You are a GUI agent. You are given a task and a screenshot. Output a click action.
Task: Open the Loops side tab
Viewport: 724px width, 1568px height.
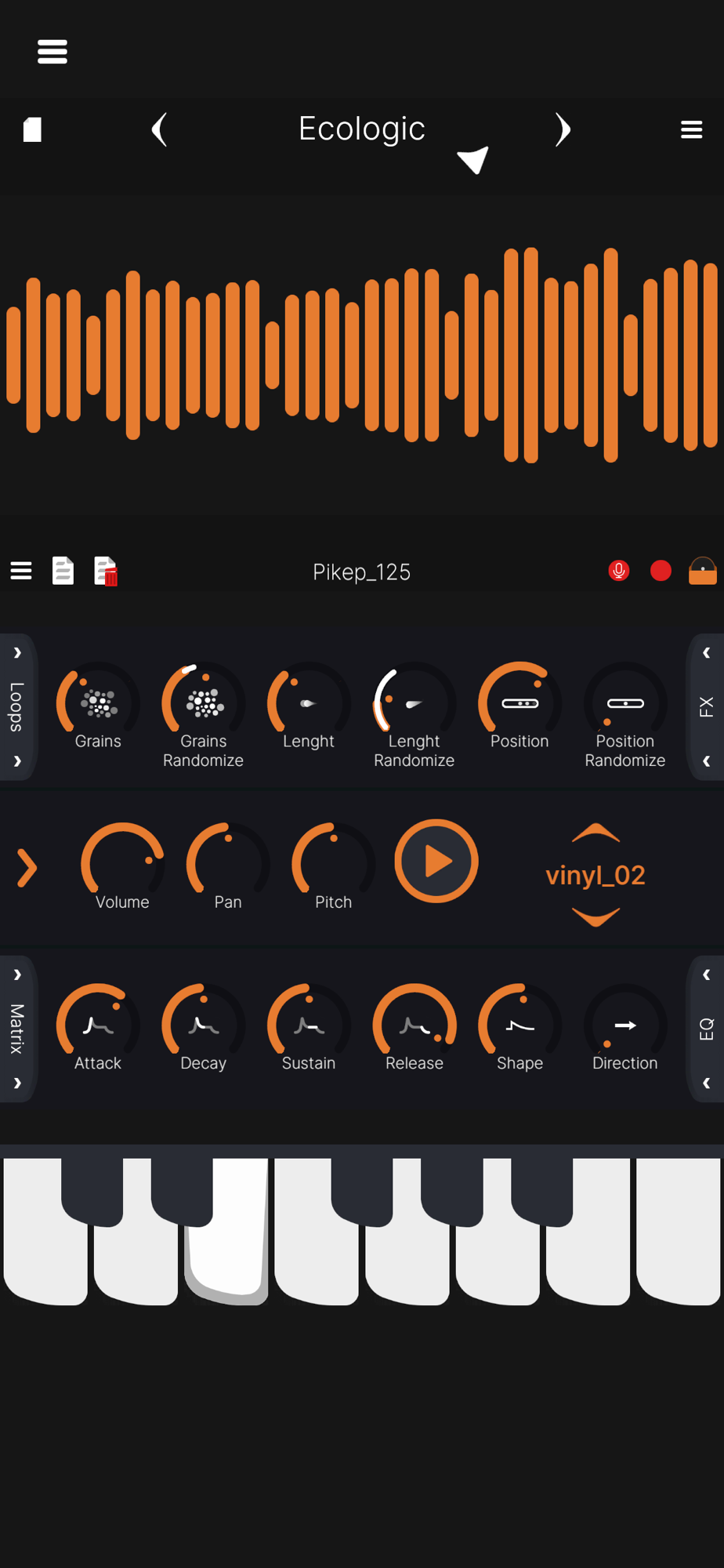tap(17, 707)
